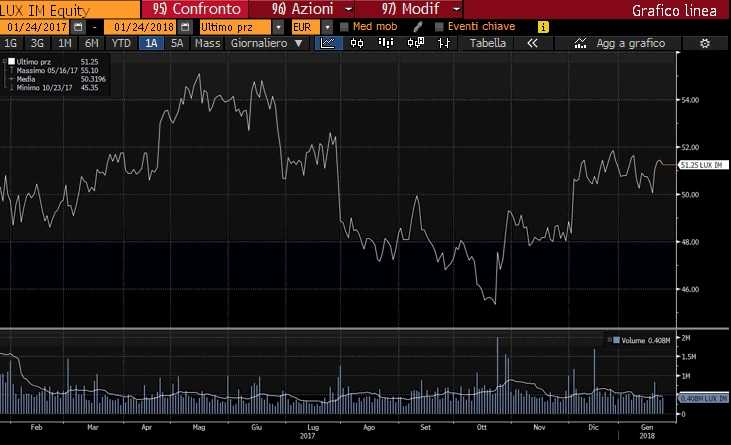The image size is (731, 445).
Task: Select the Mass time range
Action: (207, 43)
